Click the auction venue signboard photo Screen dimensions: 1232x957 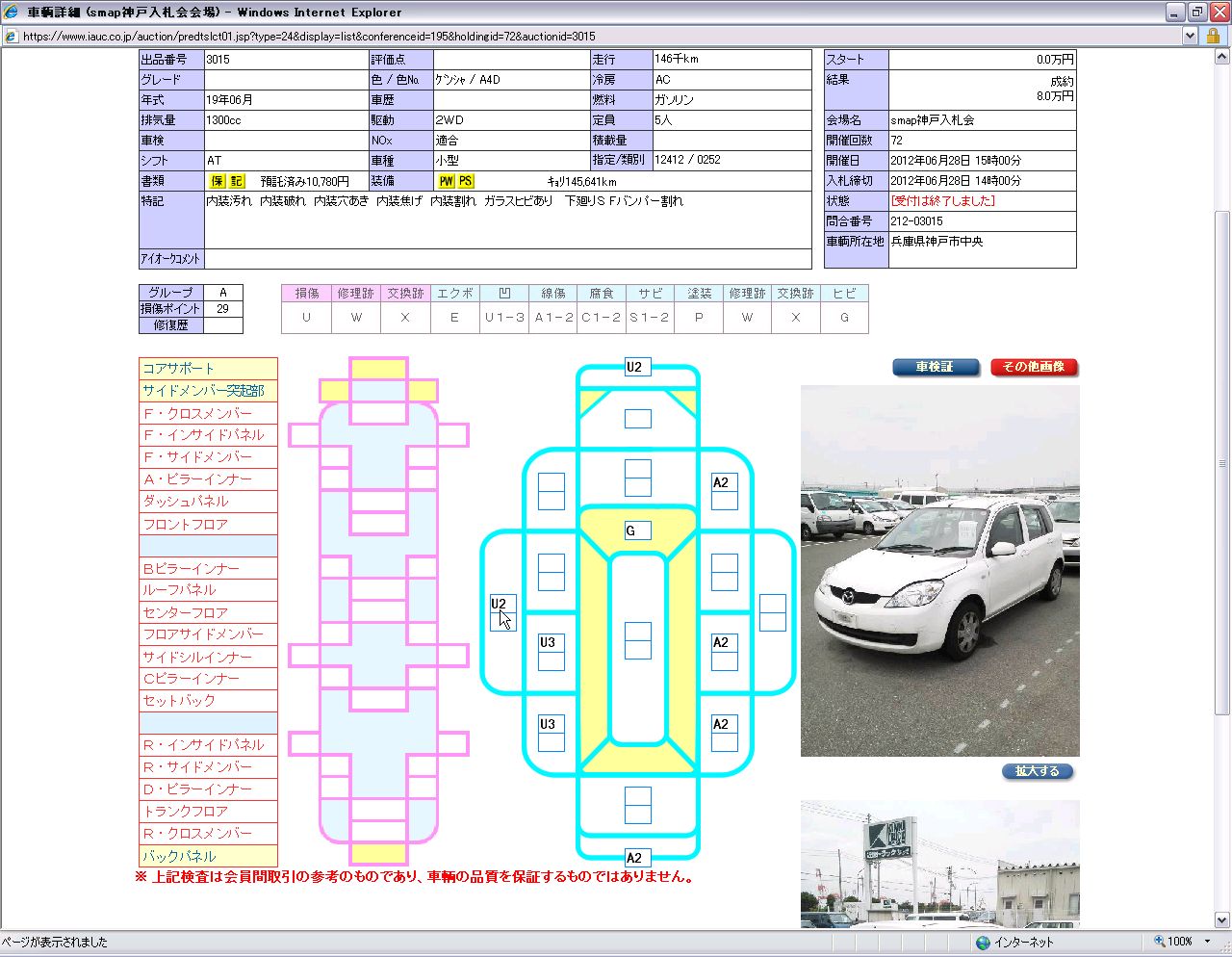click(x=939, y=864)
